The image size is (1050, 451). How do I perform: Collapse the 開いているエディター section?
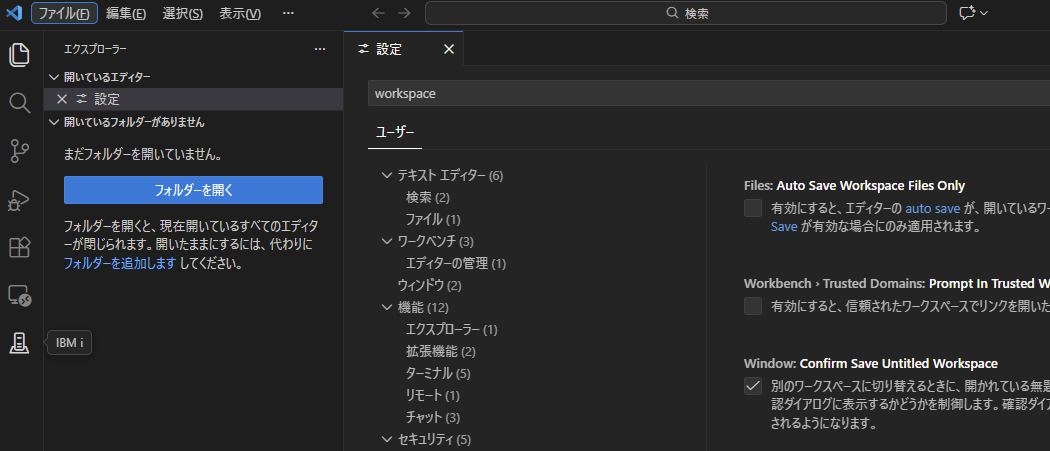[x=194, y=77]
